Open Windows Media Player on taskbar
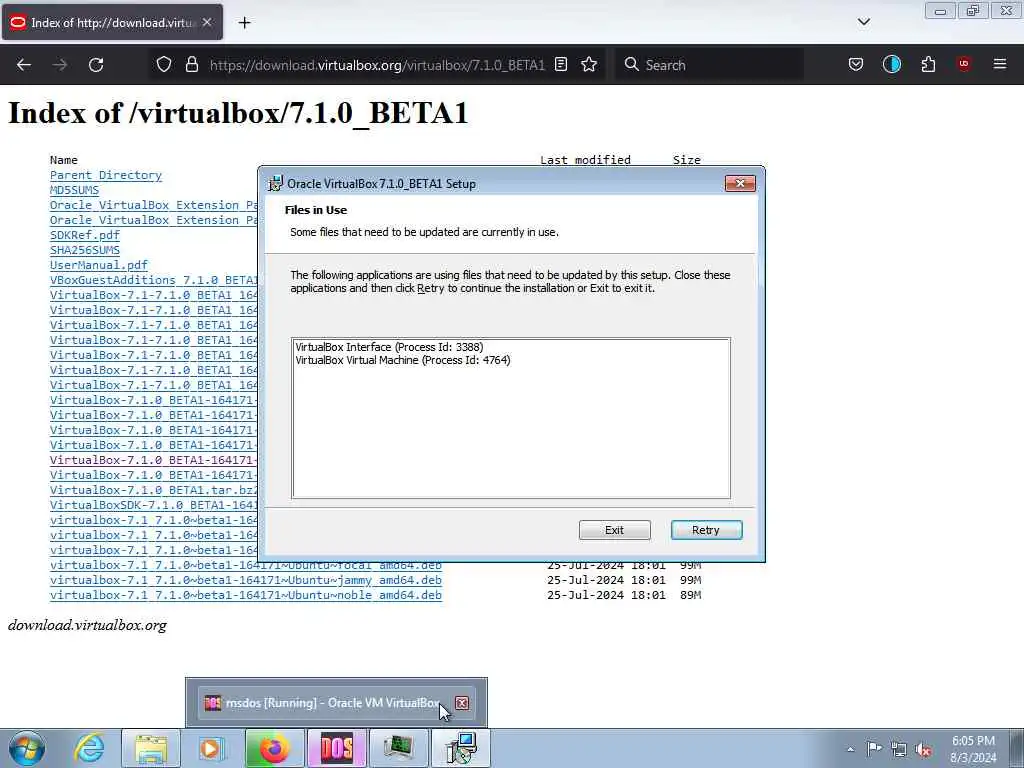Image resolution: width=1024 pixels, height=768 pixels. tap(210, 748)
